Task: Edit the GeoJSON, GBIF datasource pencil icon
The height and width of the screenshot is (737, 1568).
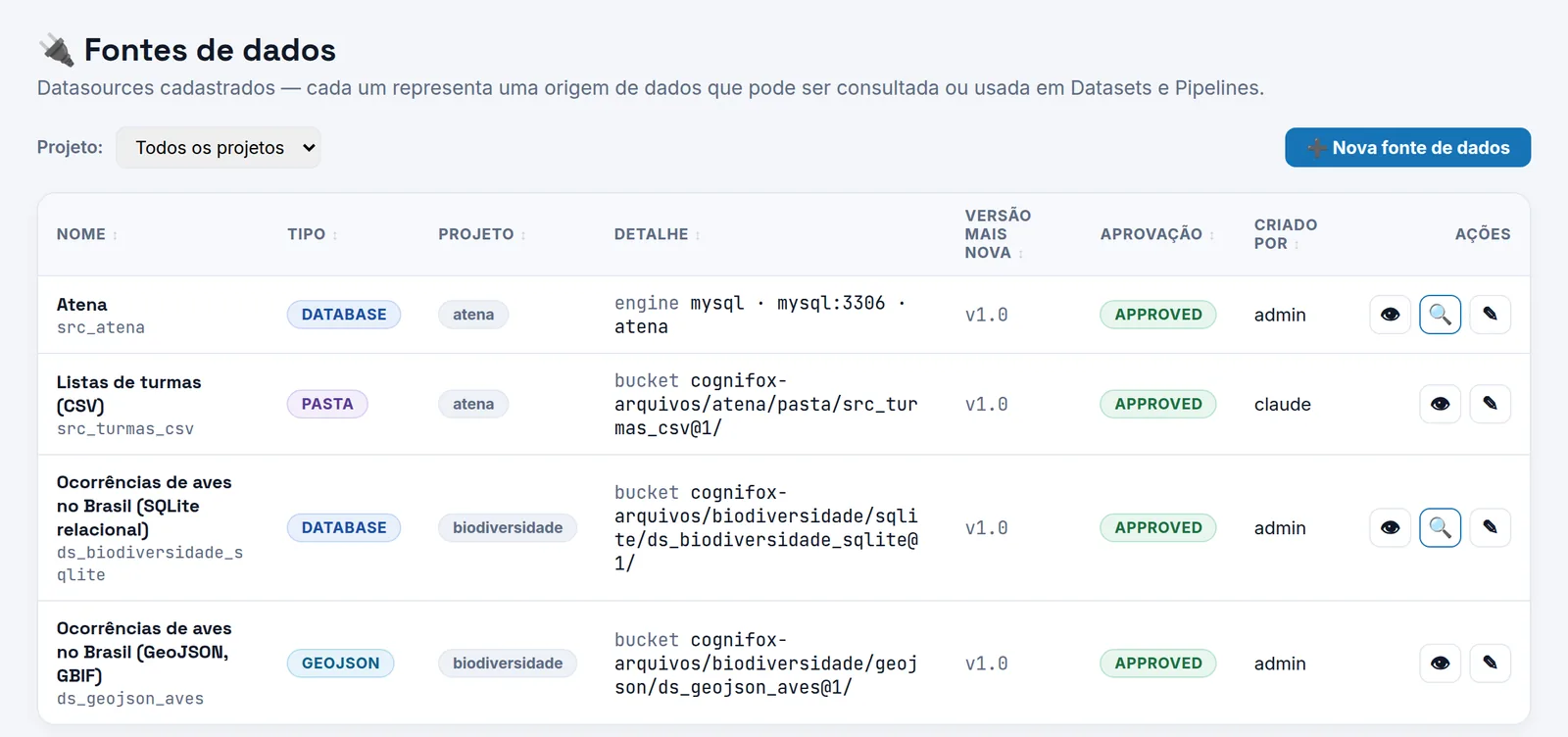Action: pyautogui.click(x=1490, y=663)
